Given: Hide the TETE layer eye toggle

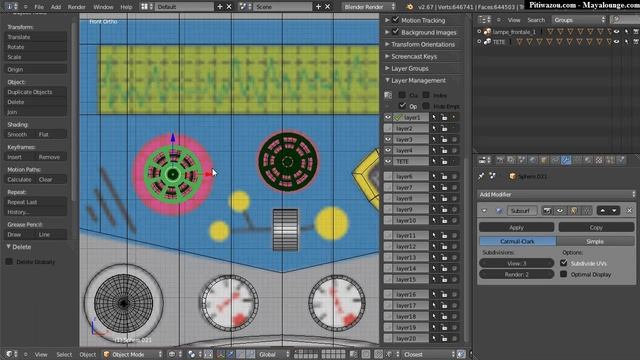Looking at the screenshot, I should pos(388,161).
